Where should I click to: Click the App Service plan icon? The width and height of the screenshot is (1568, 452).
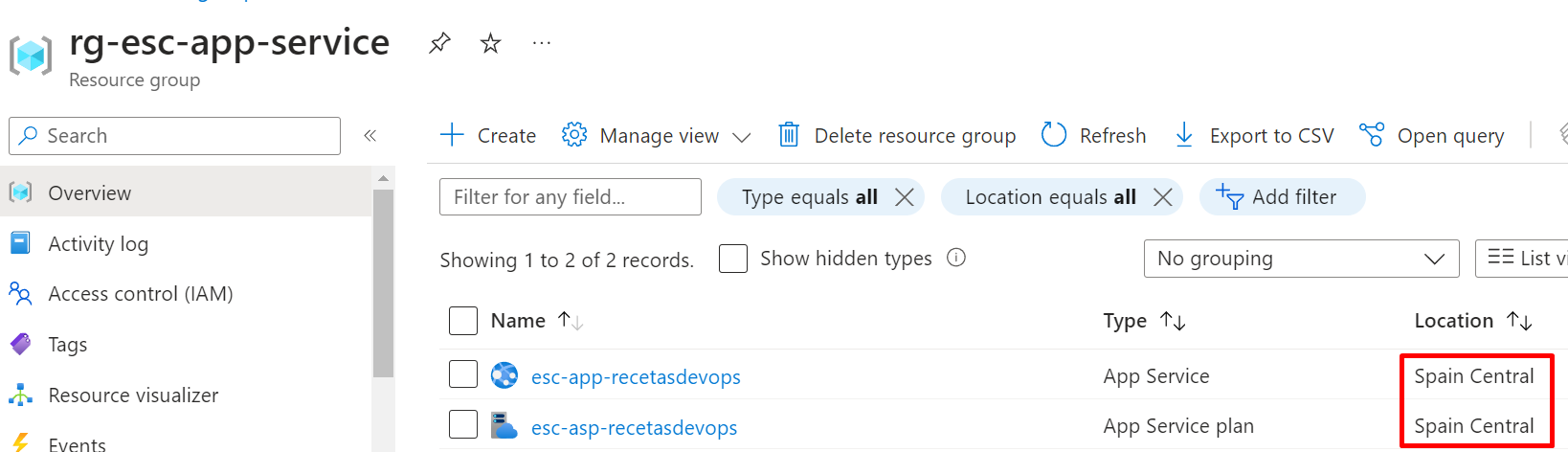(504, 425)
